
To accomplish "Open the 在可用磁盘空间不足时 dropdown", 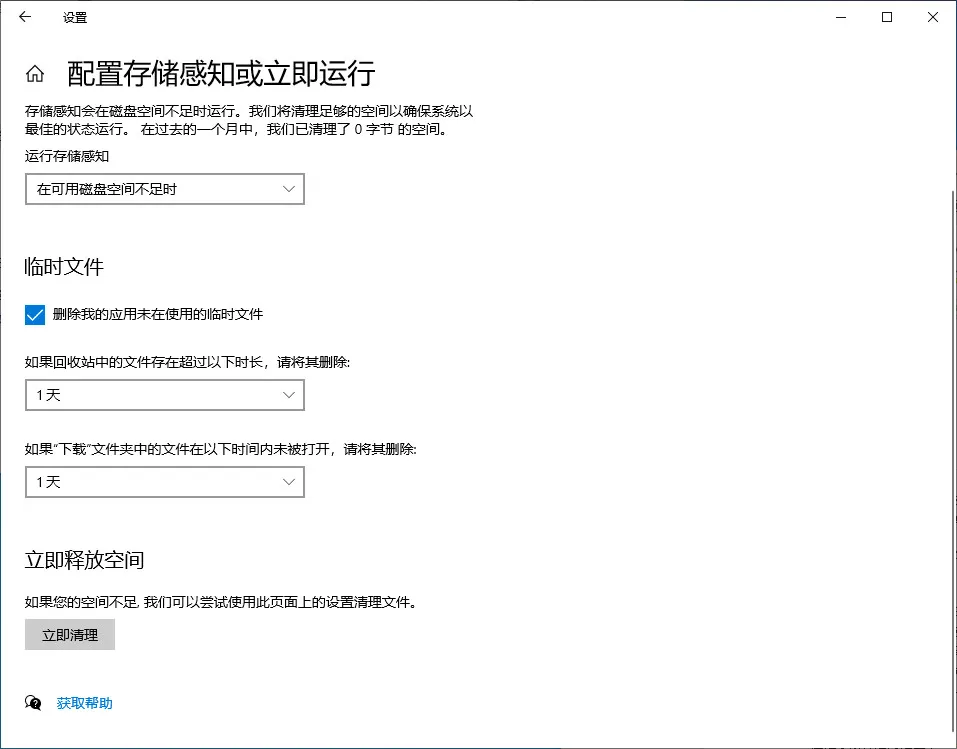I will pyautogui.click(x=164, y=188).
